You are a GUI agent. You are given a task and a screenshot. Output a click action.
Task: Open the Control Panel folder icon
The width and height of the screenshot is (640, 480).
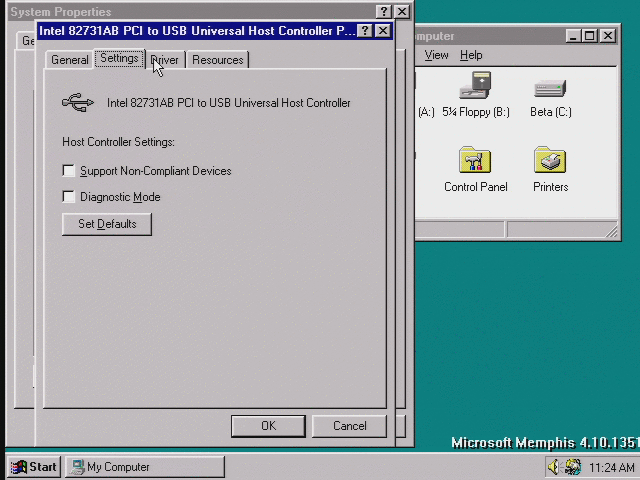click(x=475, y=160)
